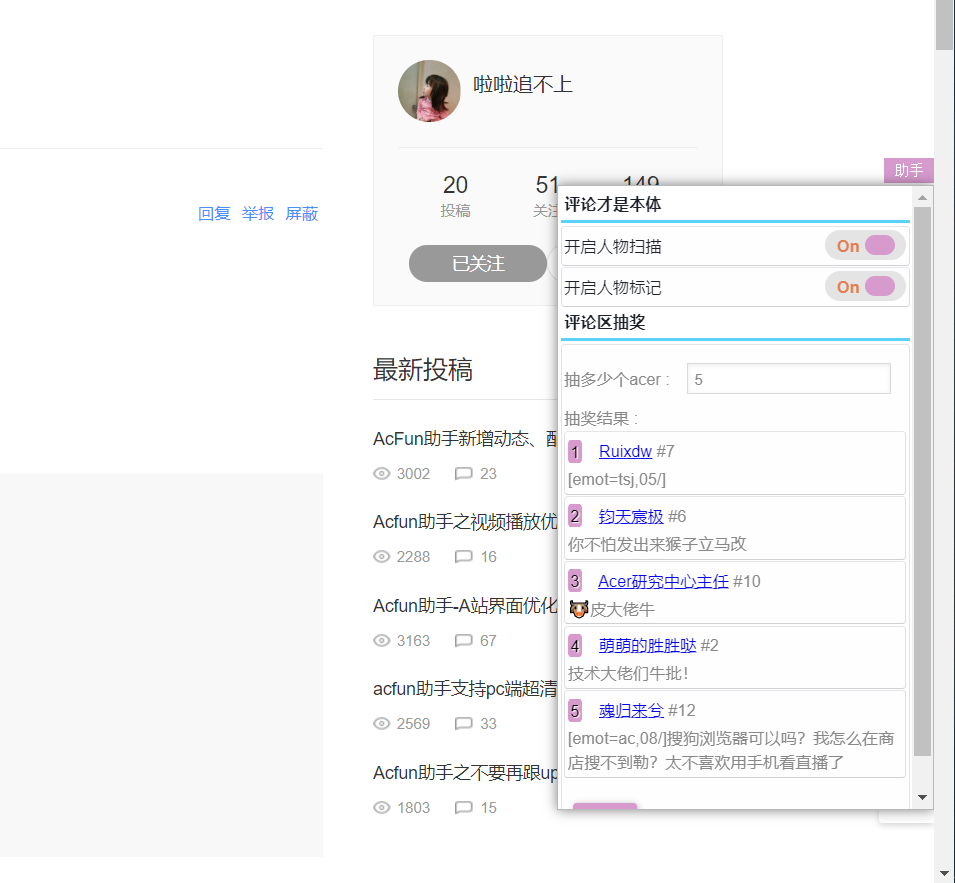Open the 助手 panel tab

coord(908,170)
